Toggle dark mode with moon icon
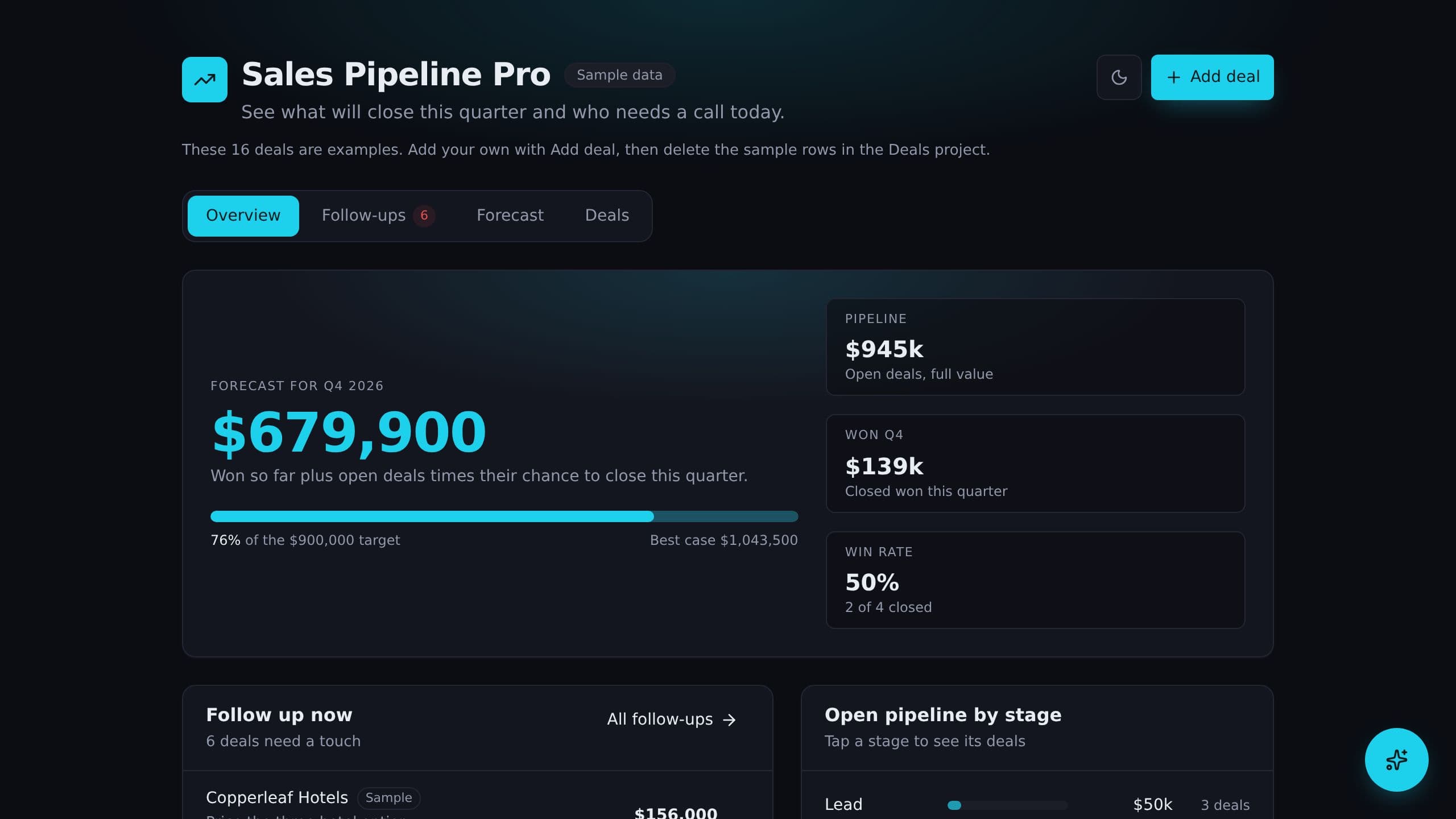Screen dimensions: 1456x819 [1119, 77]
